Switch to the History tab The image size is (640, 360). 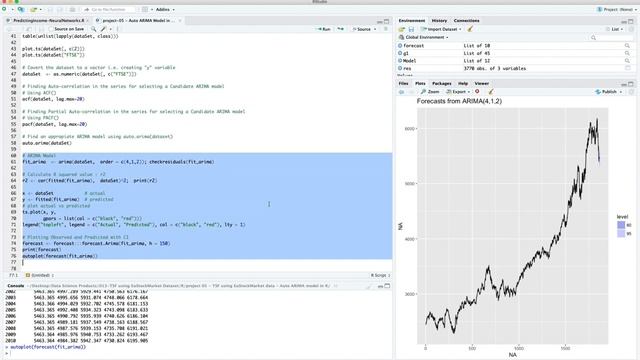click(x=439, y=20)
